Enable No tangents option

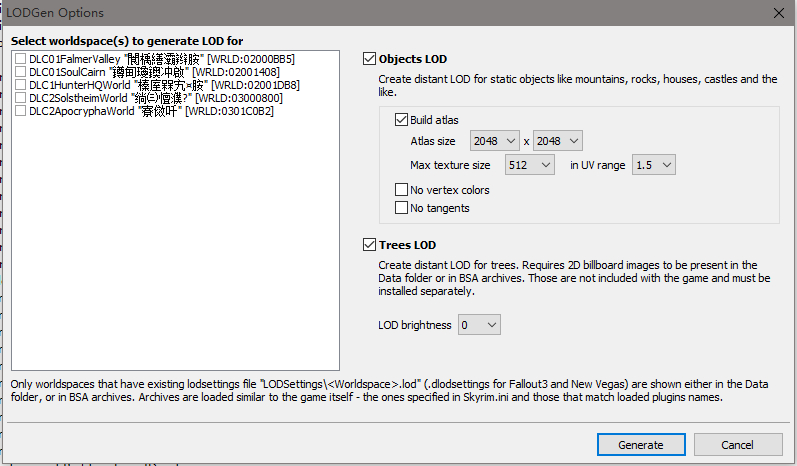click(x=402, y=207)
